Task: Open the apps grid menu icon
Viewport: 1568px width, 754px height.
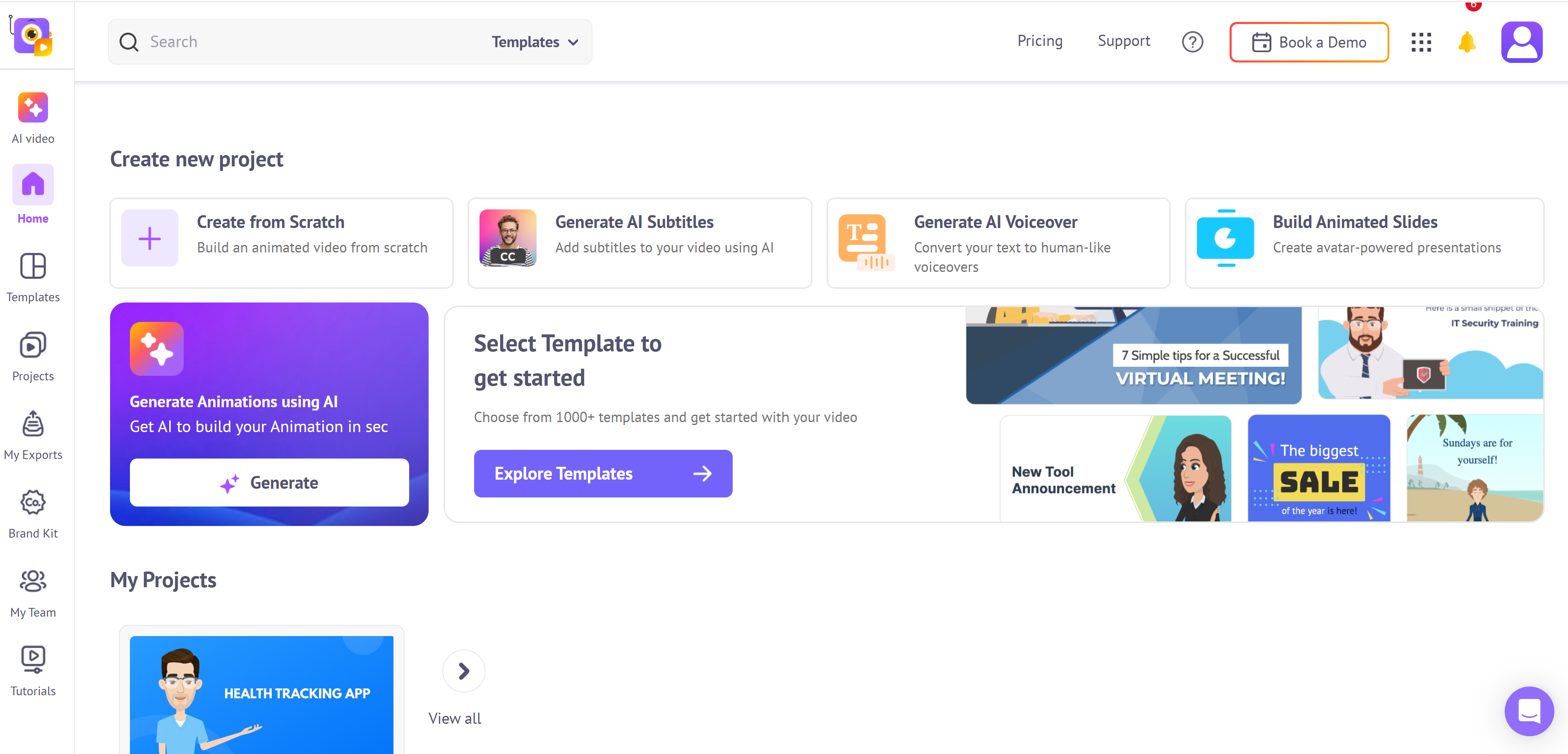Action: point(1421,42)
